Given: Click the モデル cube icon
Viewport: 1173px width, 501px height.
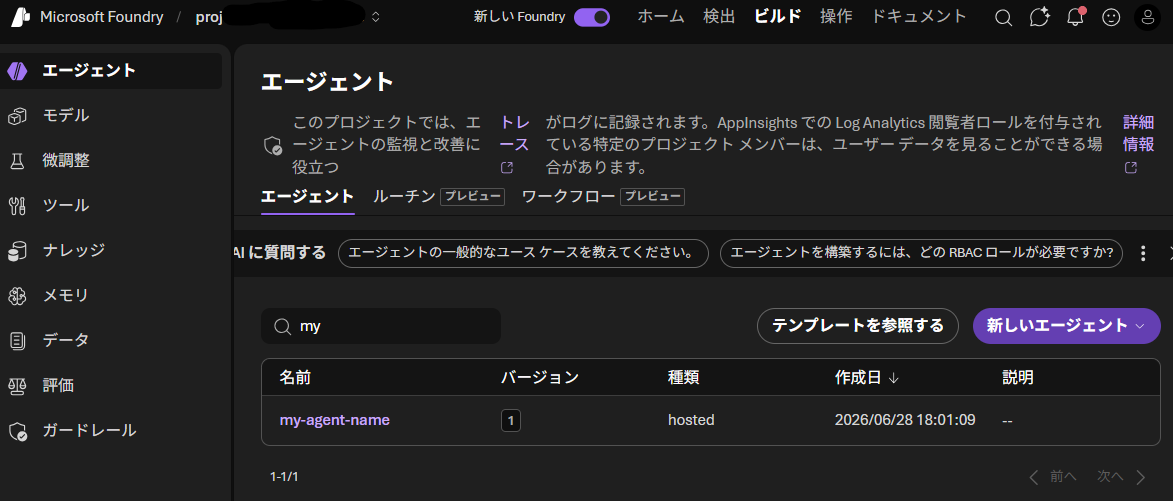Looking at the screenshot, I should pyautogui.click(x=17, y=116).
